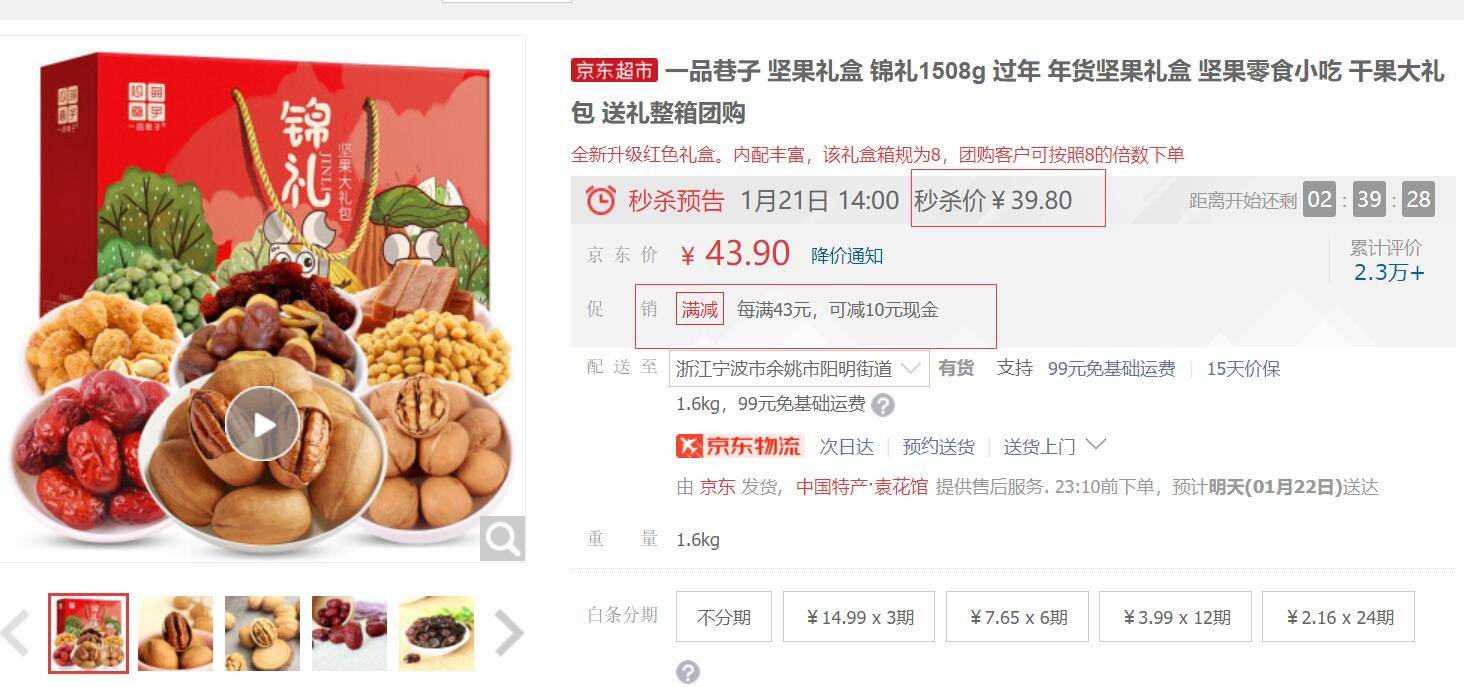
Task: Select ¥14.99 x 3期 installment option
Action: click(x=860, y=616)
